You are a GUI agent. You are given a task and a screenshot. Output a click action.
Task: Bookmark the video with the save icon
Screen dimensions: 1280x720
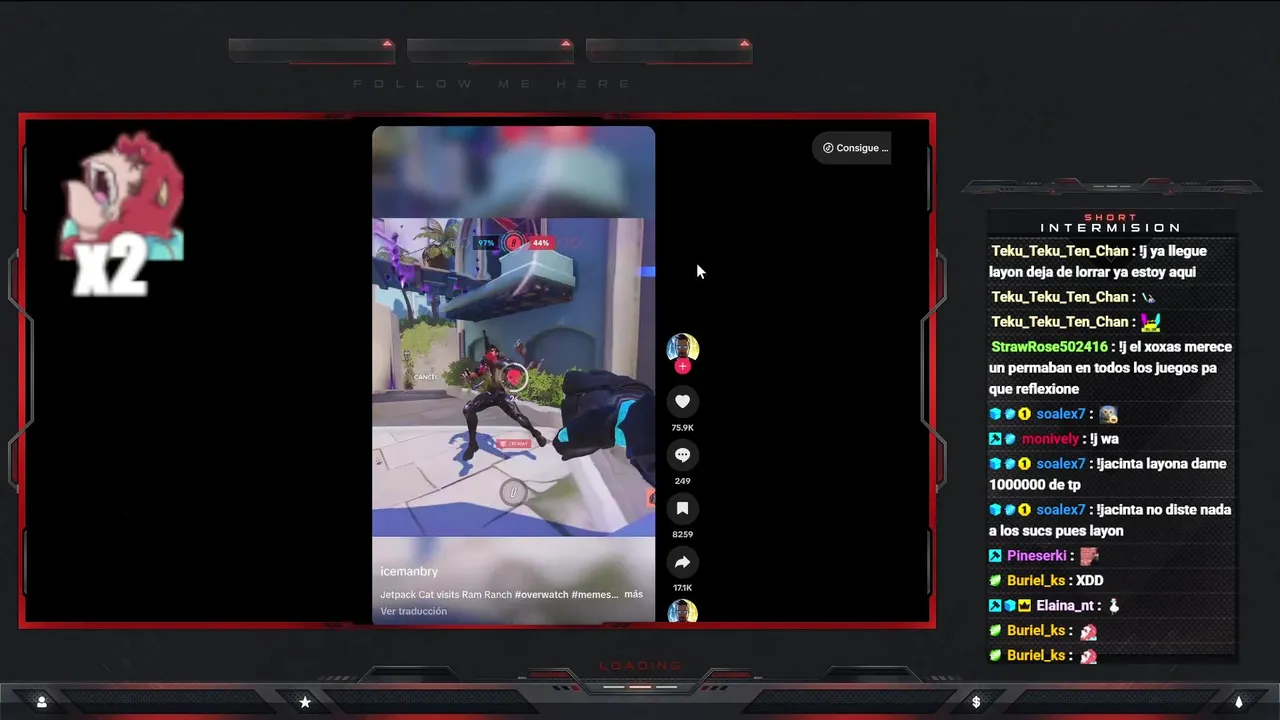[x=682, y=508]
